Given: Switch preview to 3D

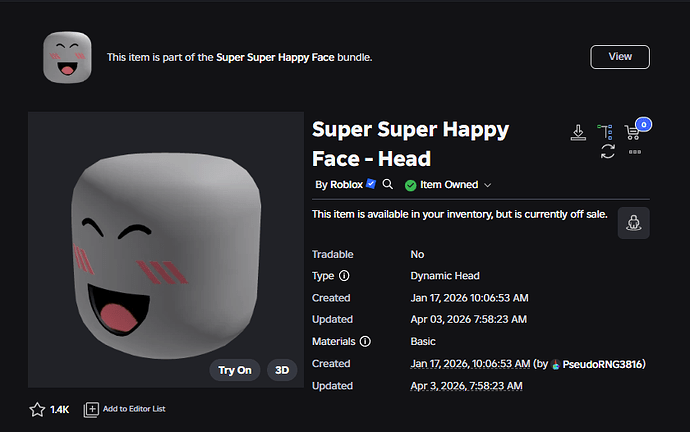Looking at the screenshot, I should pos(282,370).
